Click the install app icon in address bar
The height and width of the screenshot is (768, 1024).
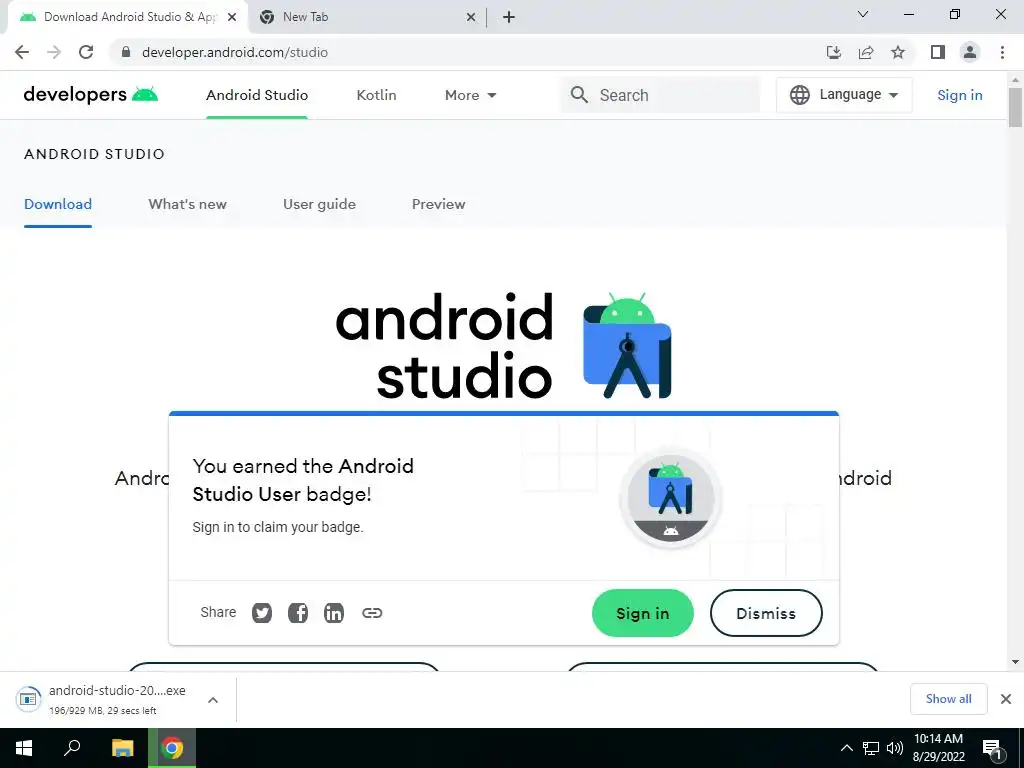(x=834, y=52)
